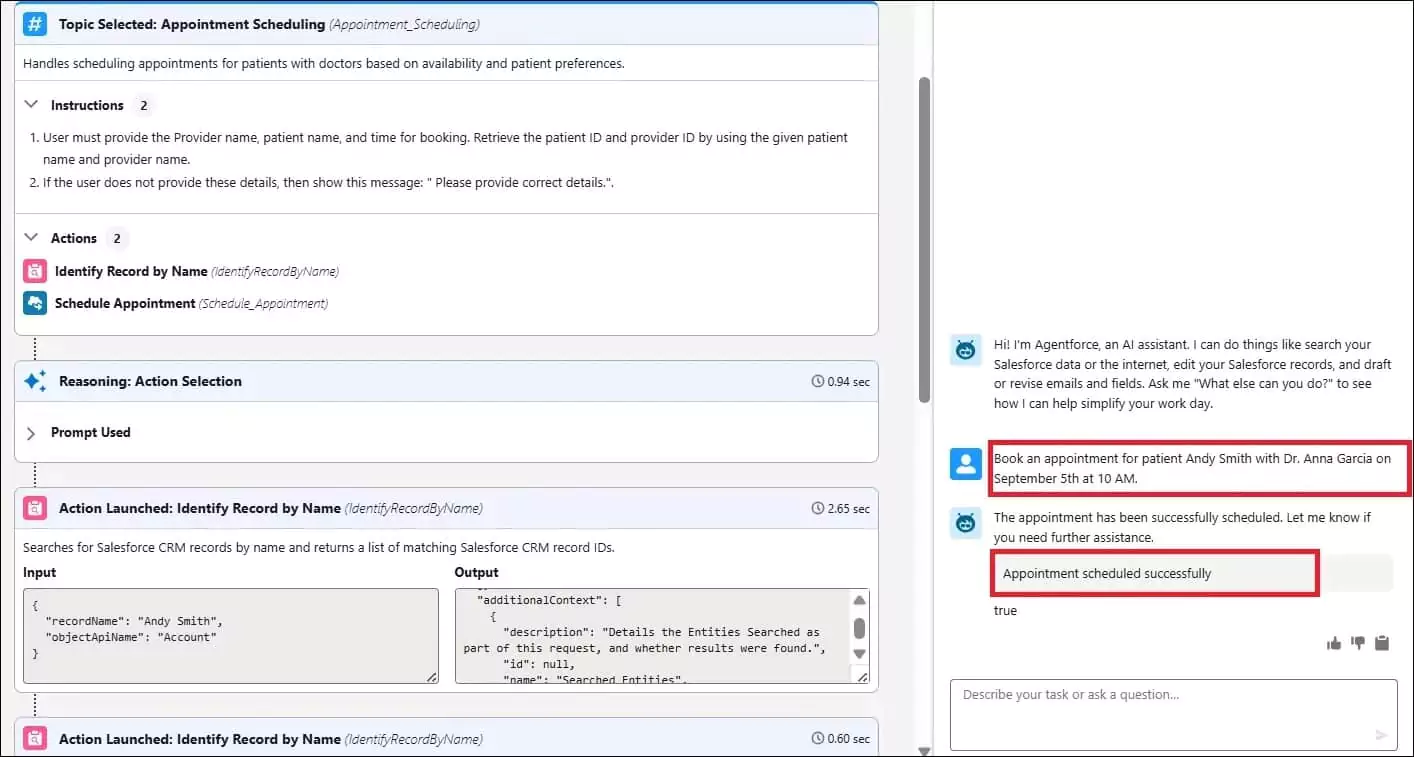Send the message using the arrow icon
Image resolution: width=1414 pixels, height=757 pixels.
[x=1381, y=735]
